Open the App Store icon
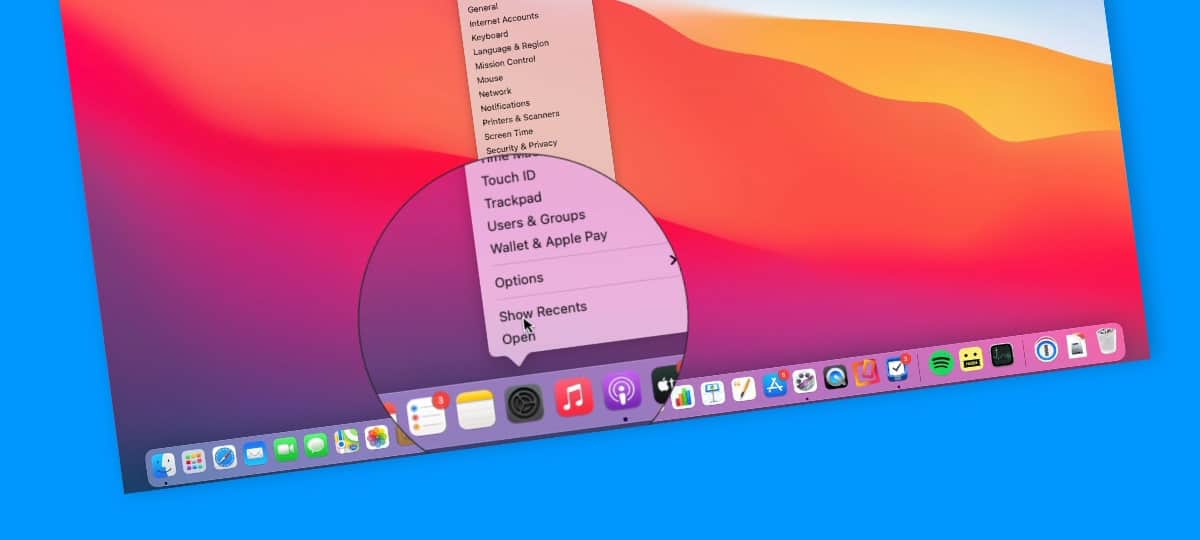 [x=775, y=384]
